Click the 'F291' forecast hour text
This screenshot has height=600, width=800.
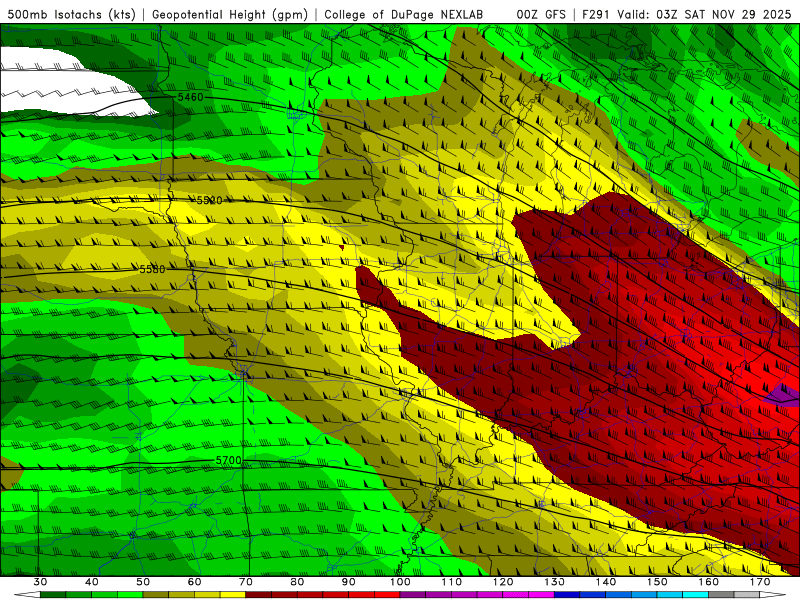click(596, 14)
